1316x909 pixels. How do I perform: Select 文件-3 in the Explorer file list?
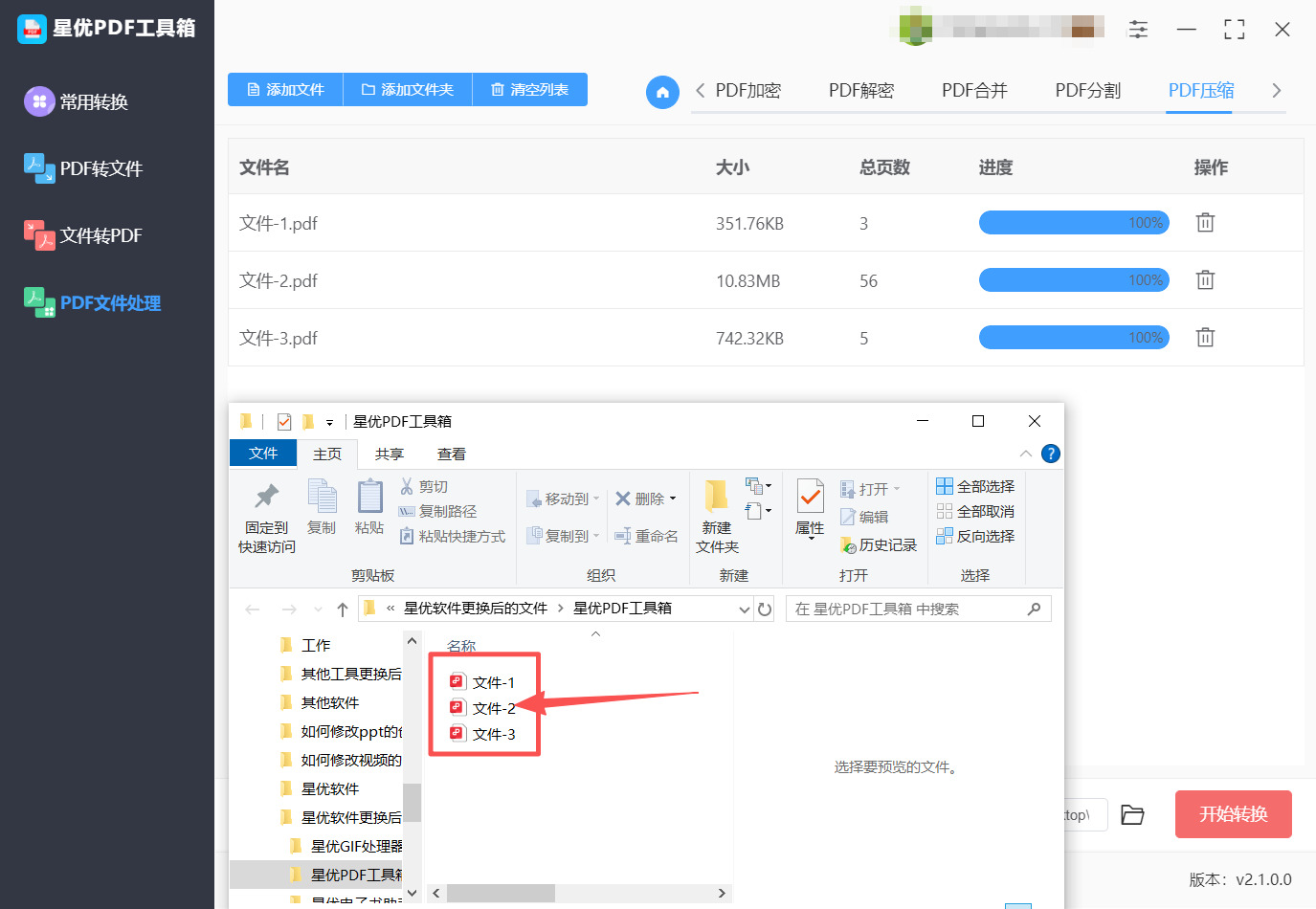(482, 734)
